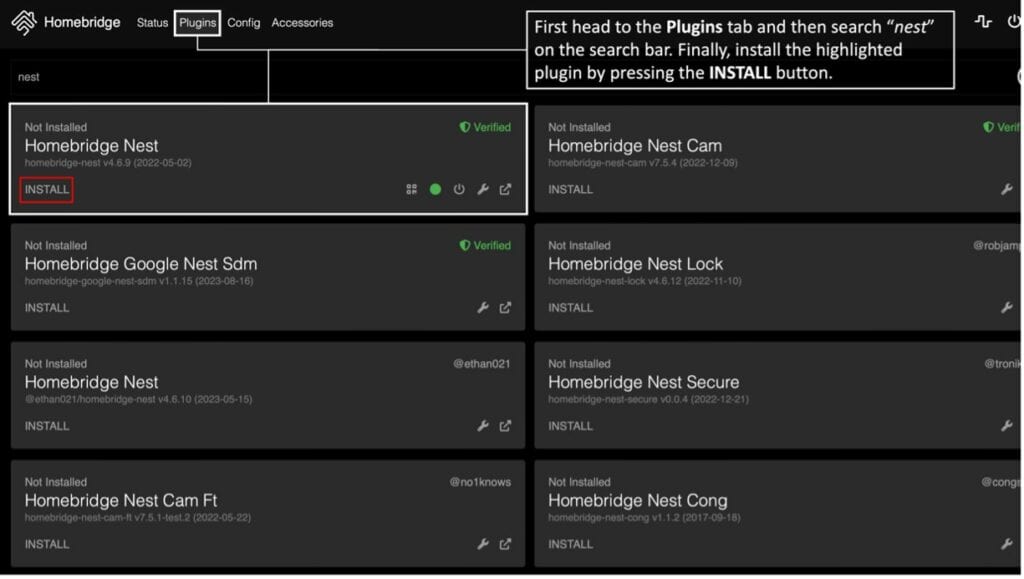Click the power icon on Homebridge Nest card
Image resolution: width=1024 pixels, height=579 pixels.
pos(460,190)
